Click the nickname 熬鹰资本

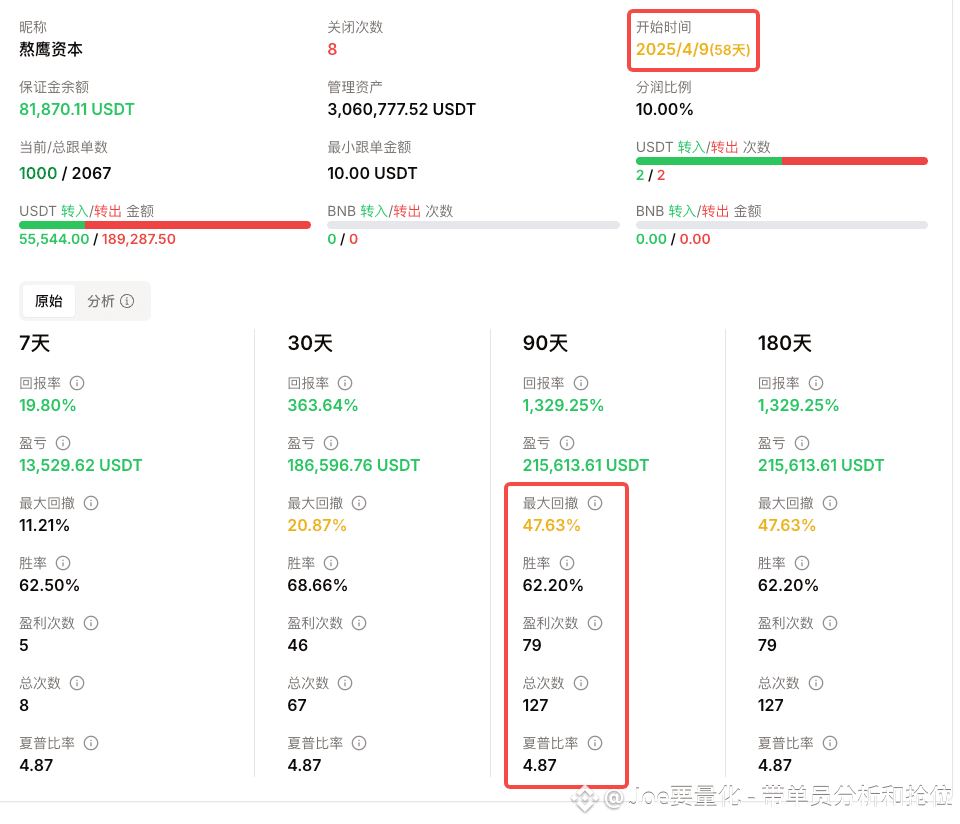tap(51, 49)
